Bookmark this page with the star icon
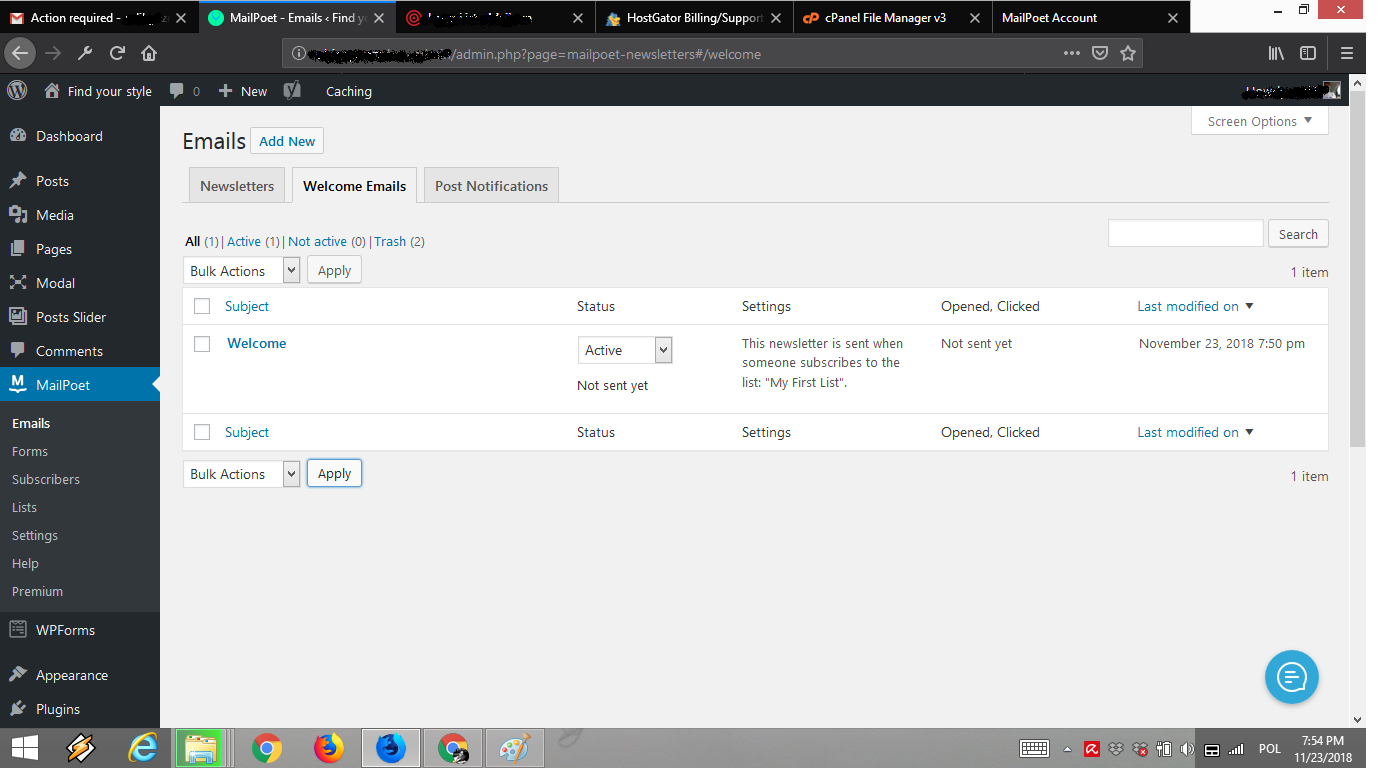The width and height of the screenshot is (1388, 768). pos(1128,53)
